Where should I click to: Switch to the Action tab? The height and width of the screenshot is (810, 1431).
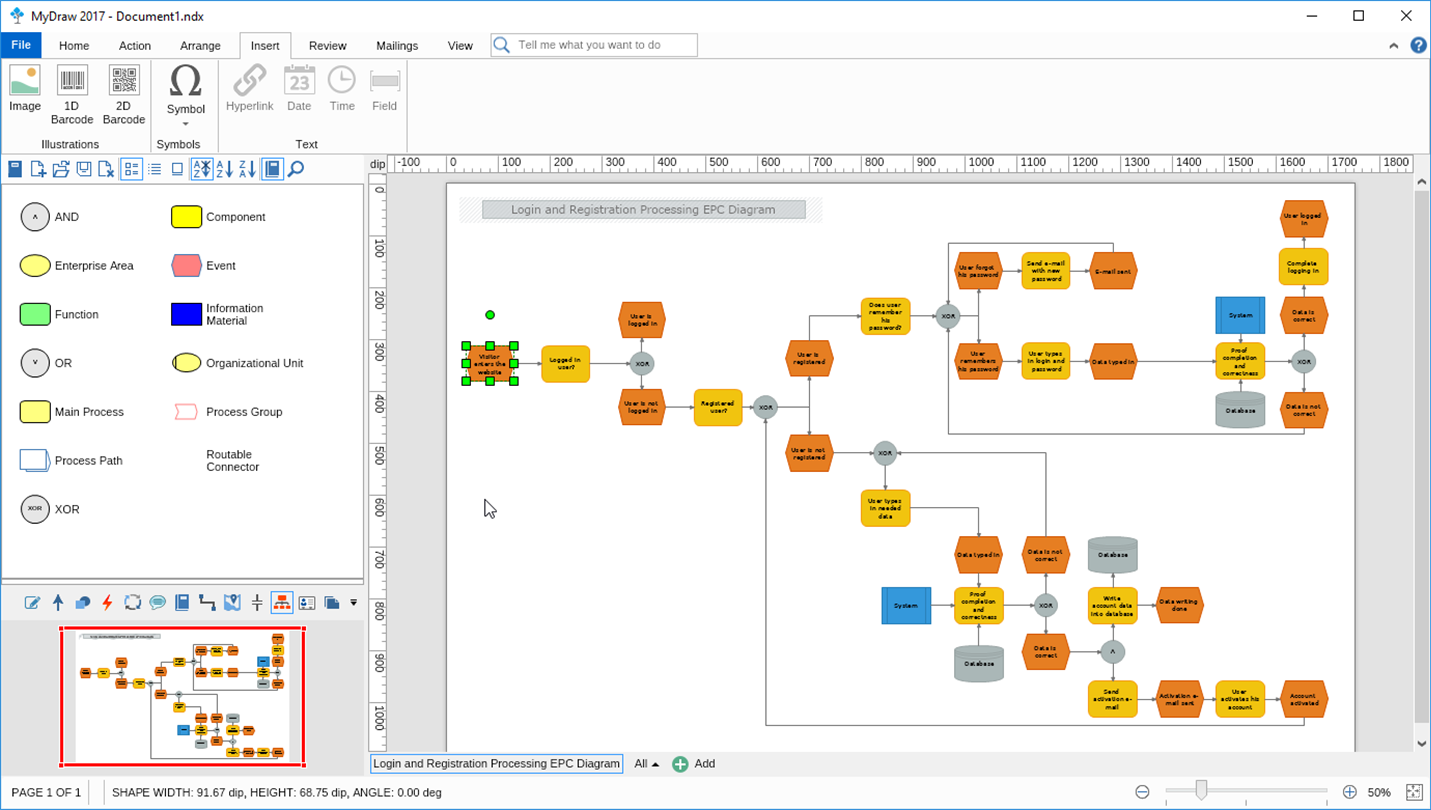tap(135, 46)
